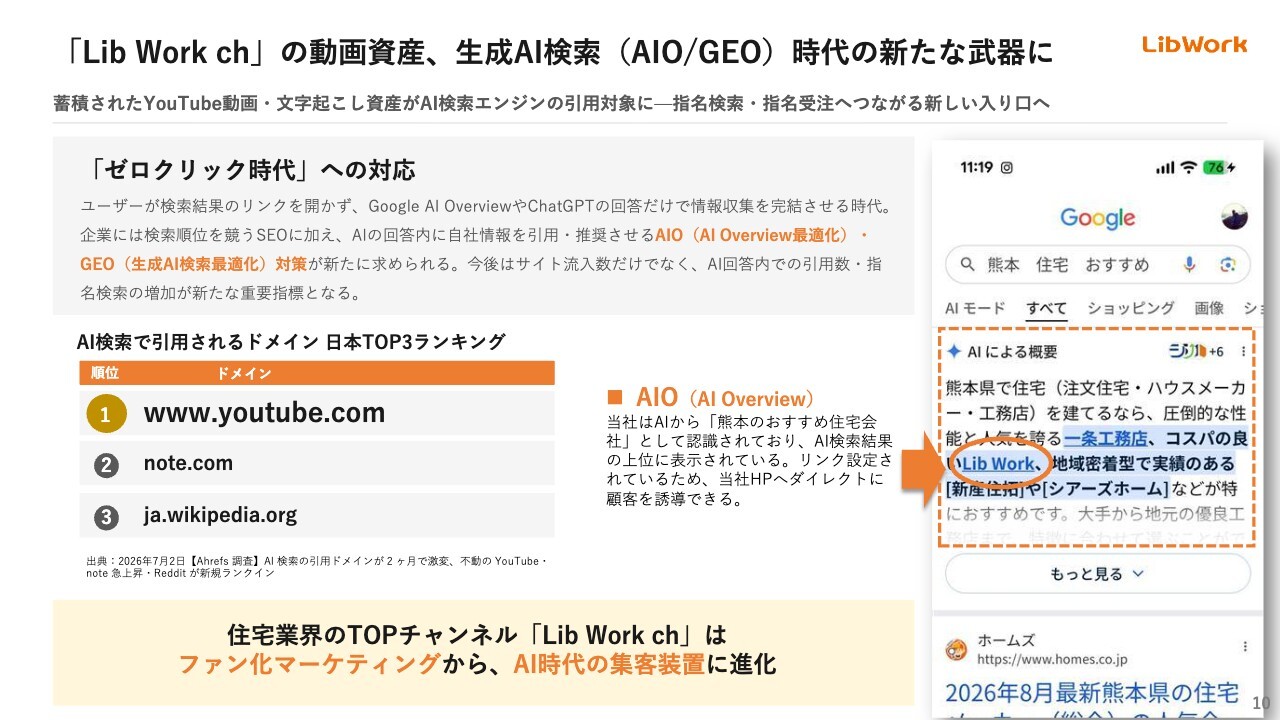Click the orange text AI時代の集客装置
Image resolution: width=1280 pixels, height=720 pixels.
[610, 664]
